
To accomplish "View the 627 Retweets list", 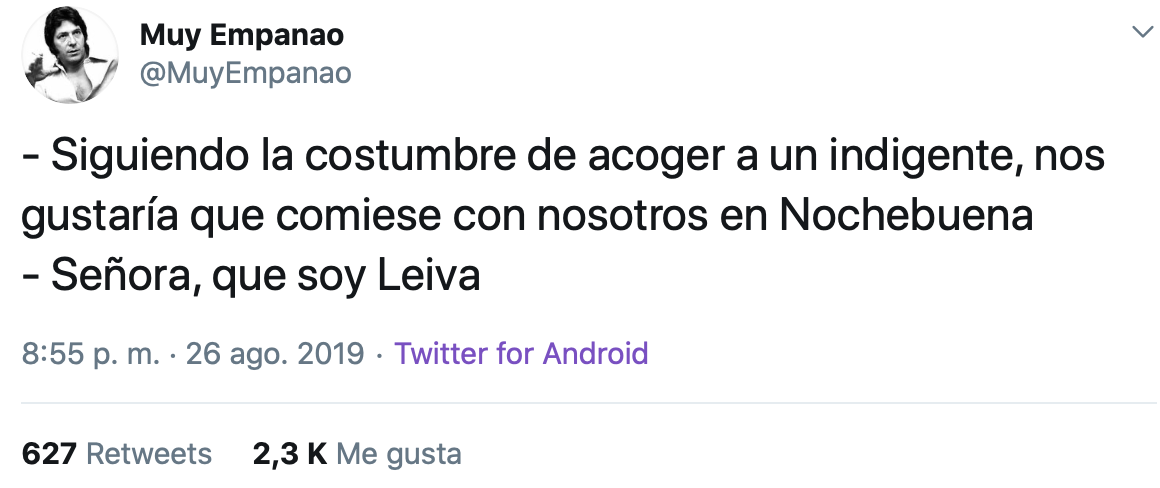I will pos(116,453).
